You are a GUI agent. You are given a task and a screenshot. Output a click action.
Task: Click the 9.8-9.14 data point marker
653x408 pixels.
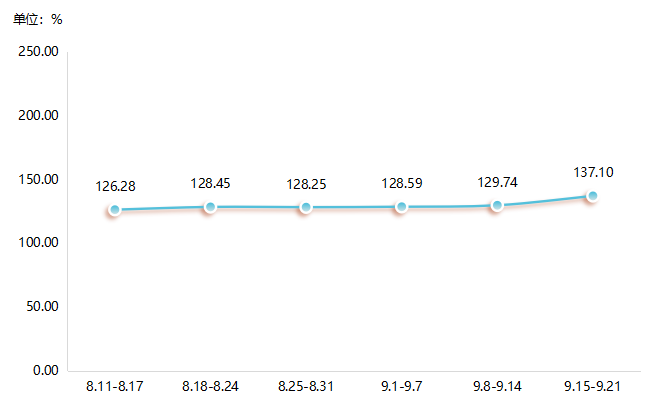coord(496,205)
